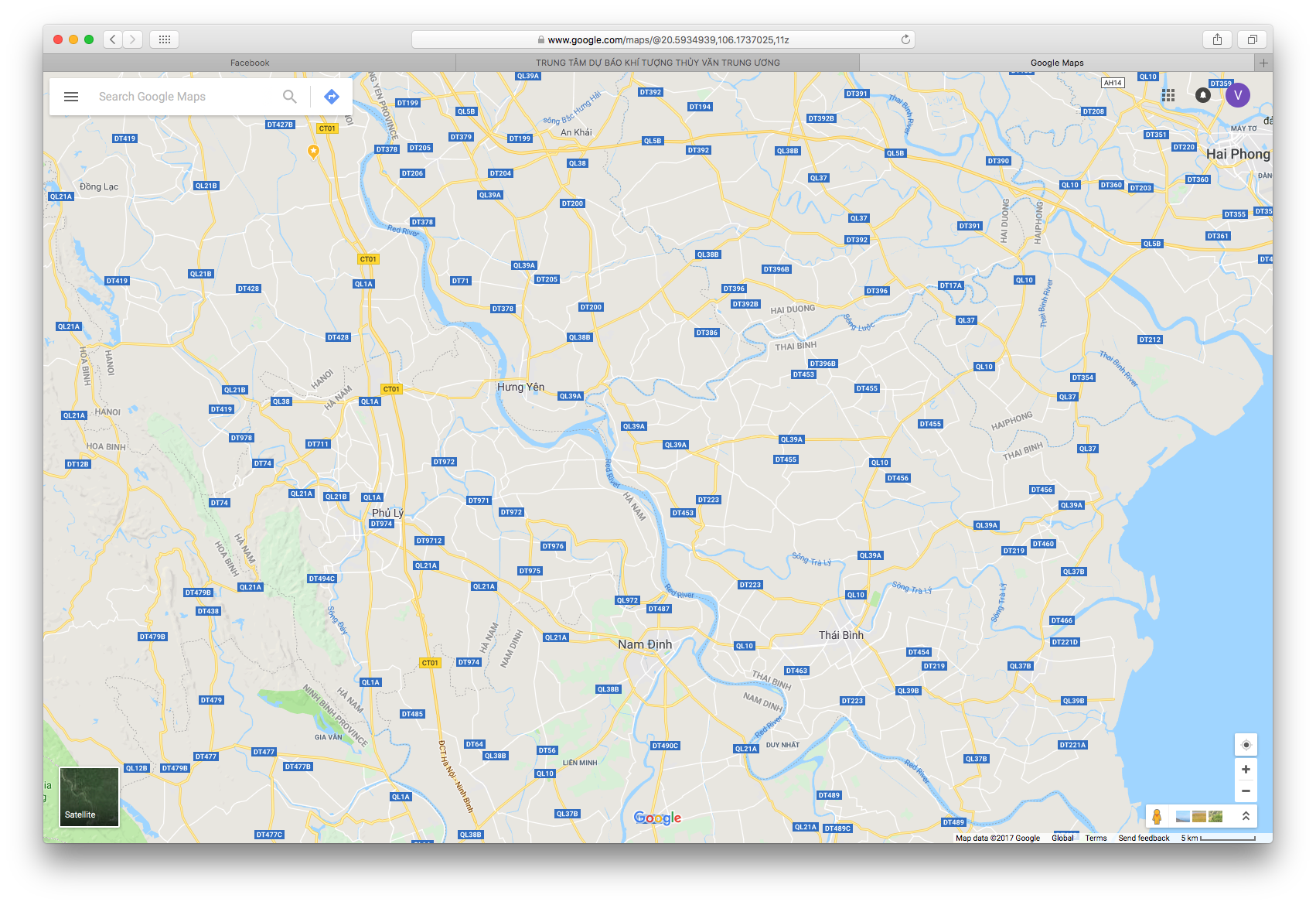
Task: Click the LIÊN MINH label
Action: pos(580,763)
